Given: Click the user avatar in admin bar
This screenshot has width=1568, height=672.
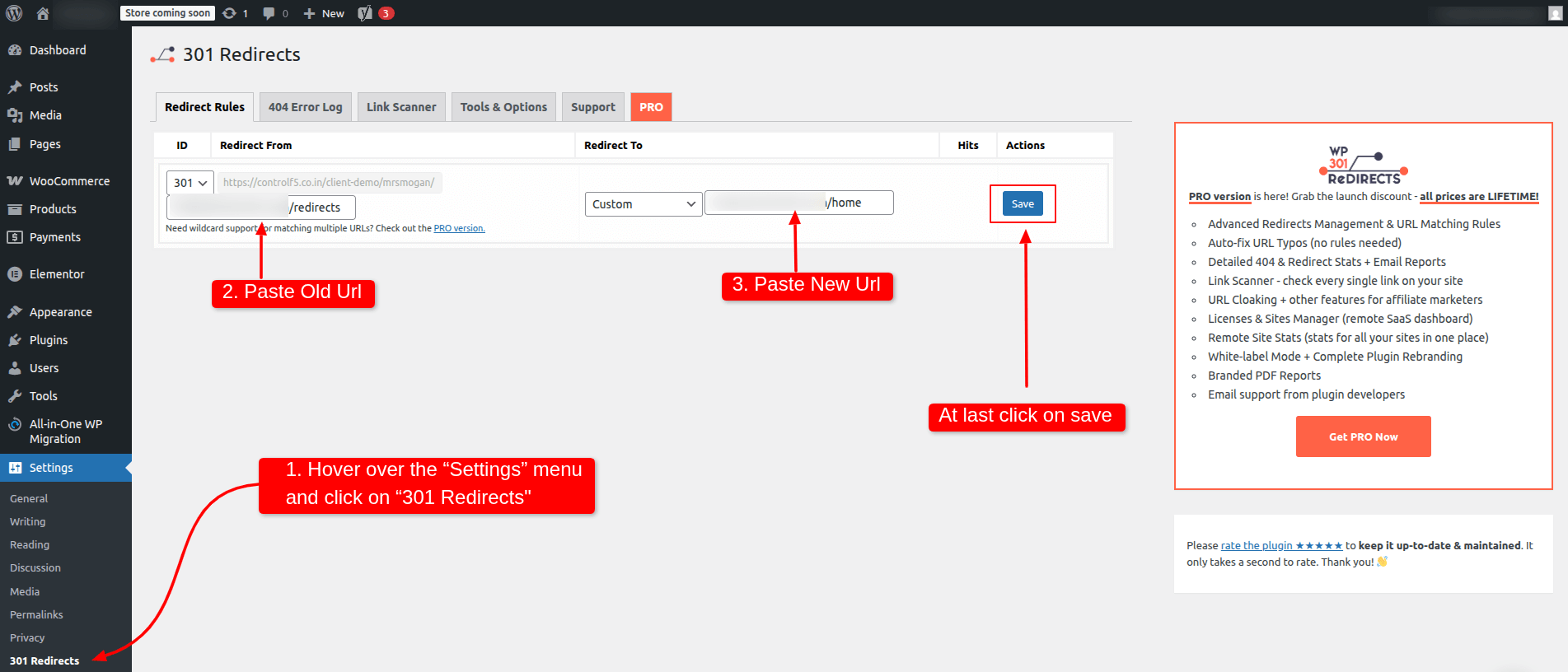Looking at the screenshot, I should [1556, 13].
